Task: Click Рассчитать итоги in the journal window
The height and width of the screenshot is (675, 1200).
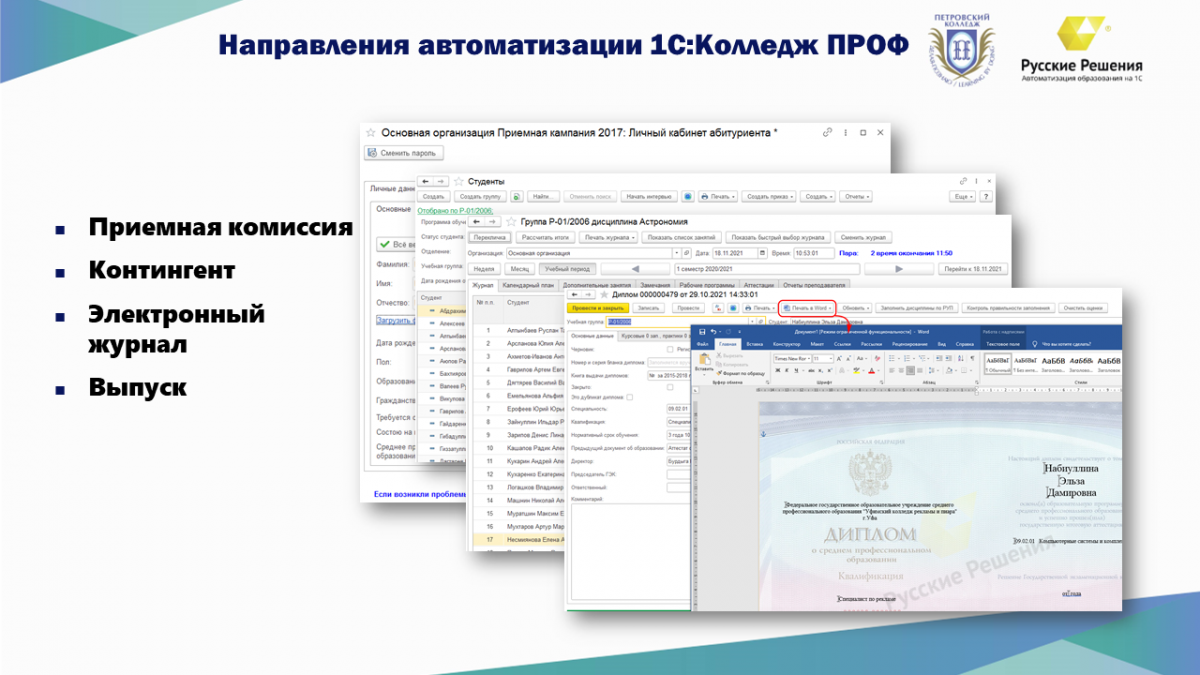Action: tap(546, 238)
